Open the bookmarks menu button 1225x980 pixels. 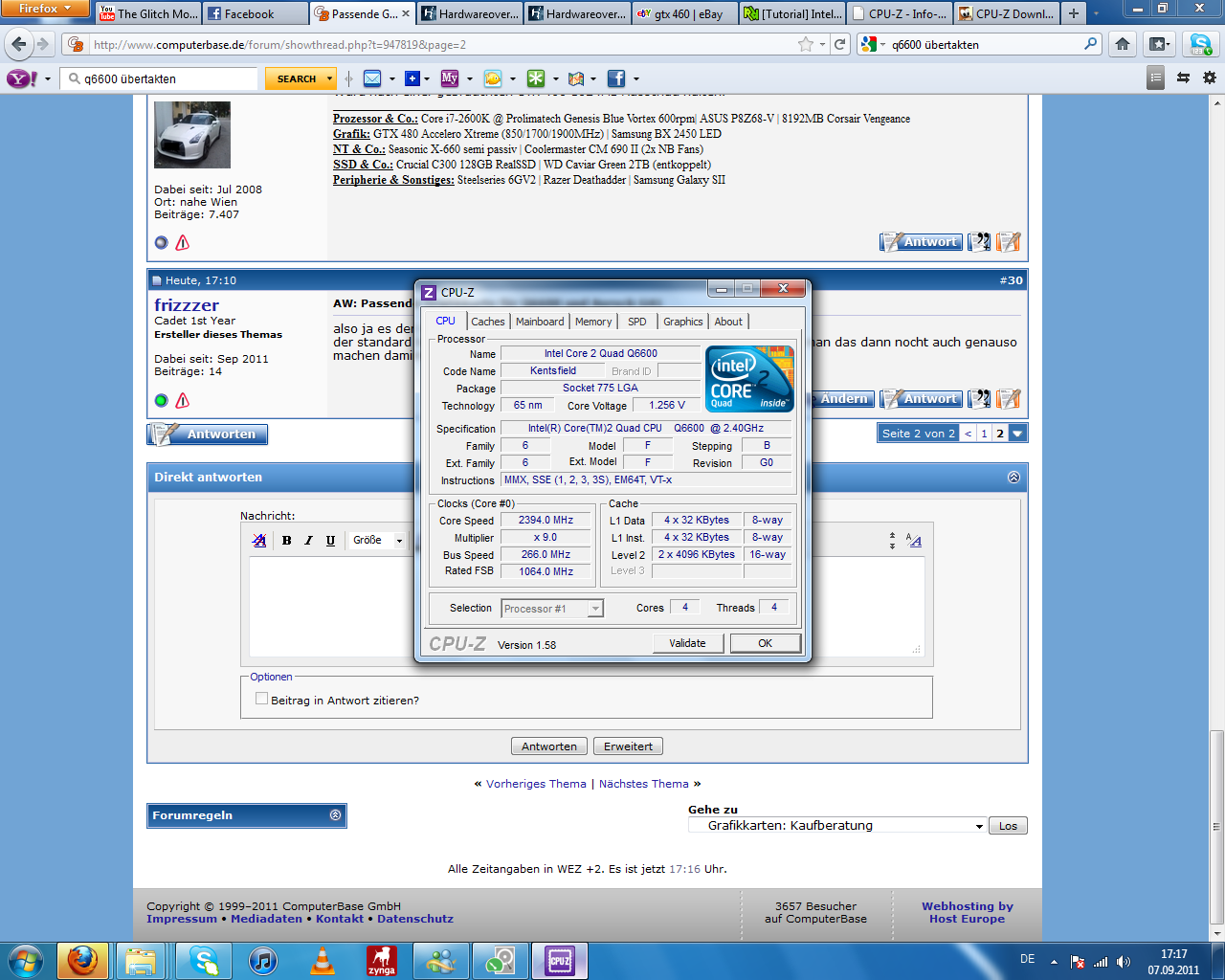pos(1160,44)
